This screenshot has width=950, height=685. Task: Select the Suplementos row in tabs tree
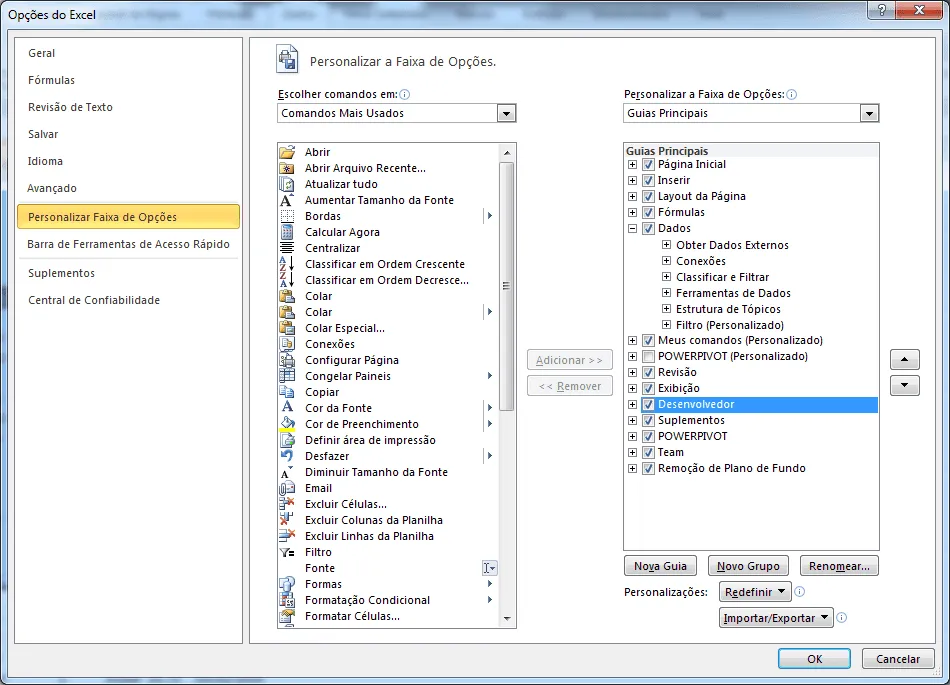[x=691, y=420]
